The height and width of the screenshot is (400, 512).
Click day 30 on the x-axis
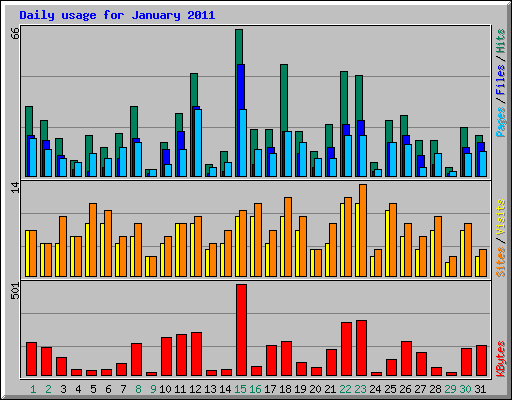tap(465, 389)
